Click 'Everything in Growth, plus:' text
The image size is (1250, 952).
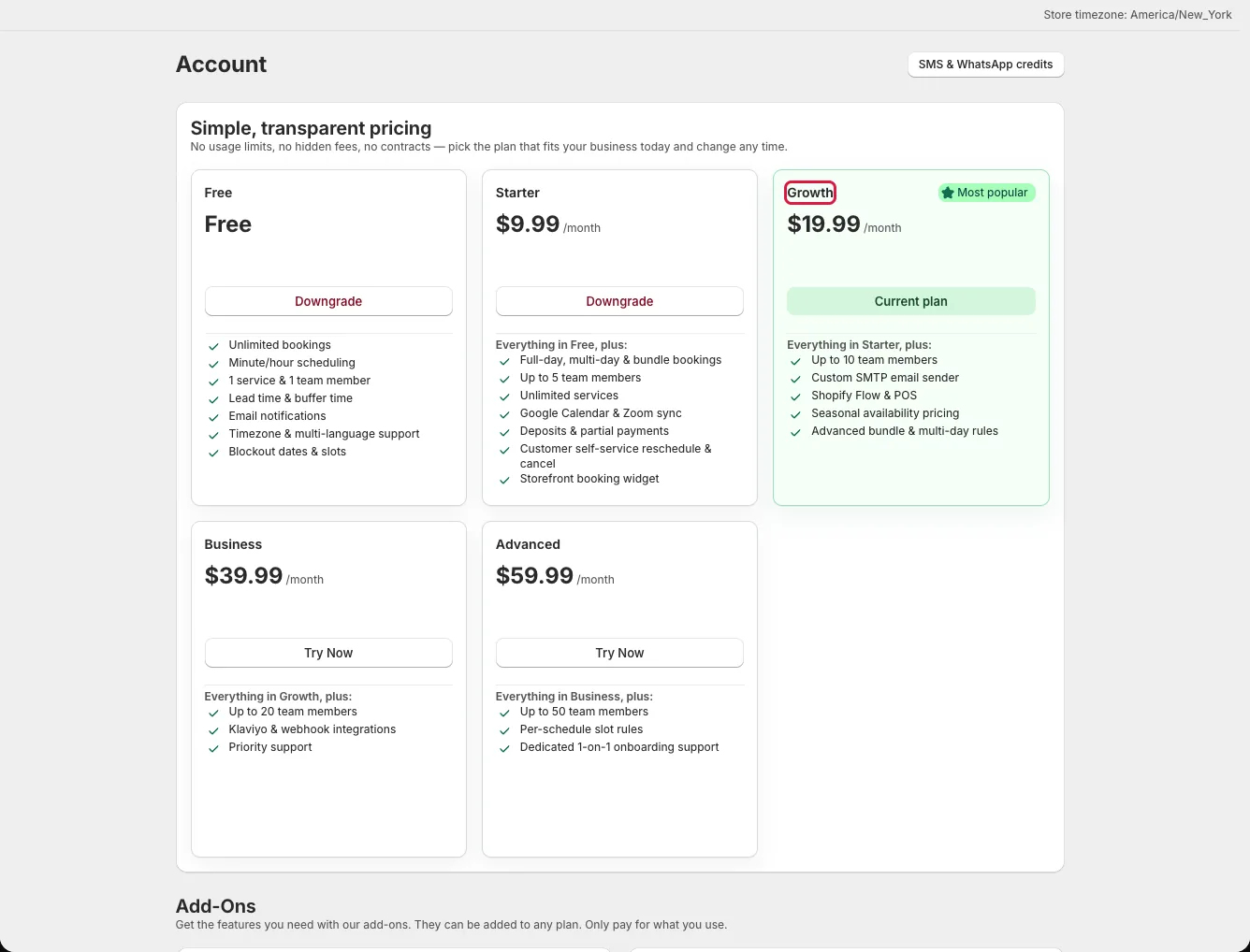(278, 697)
